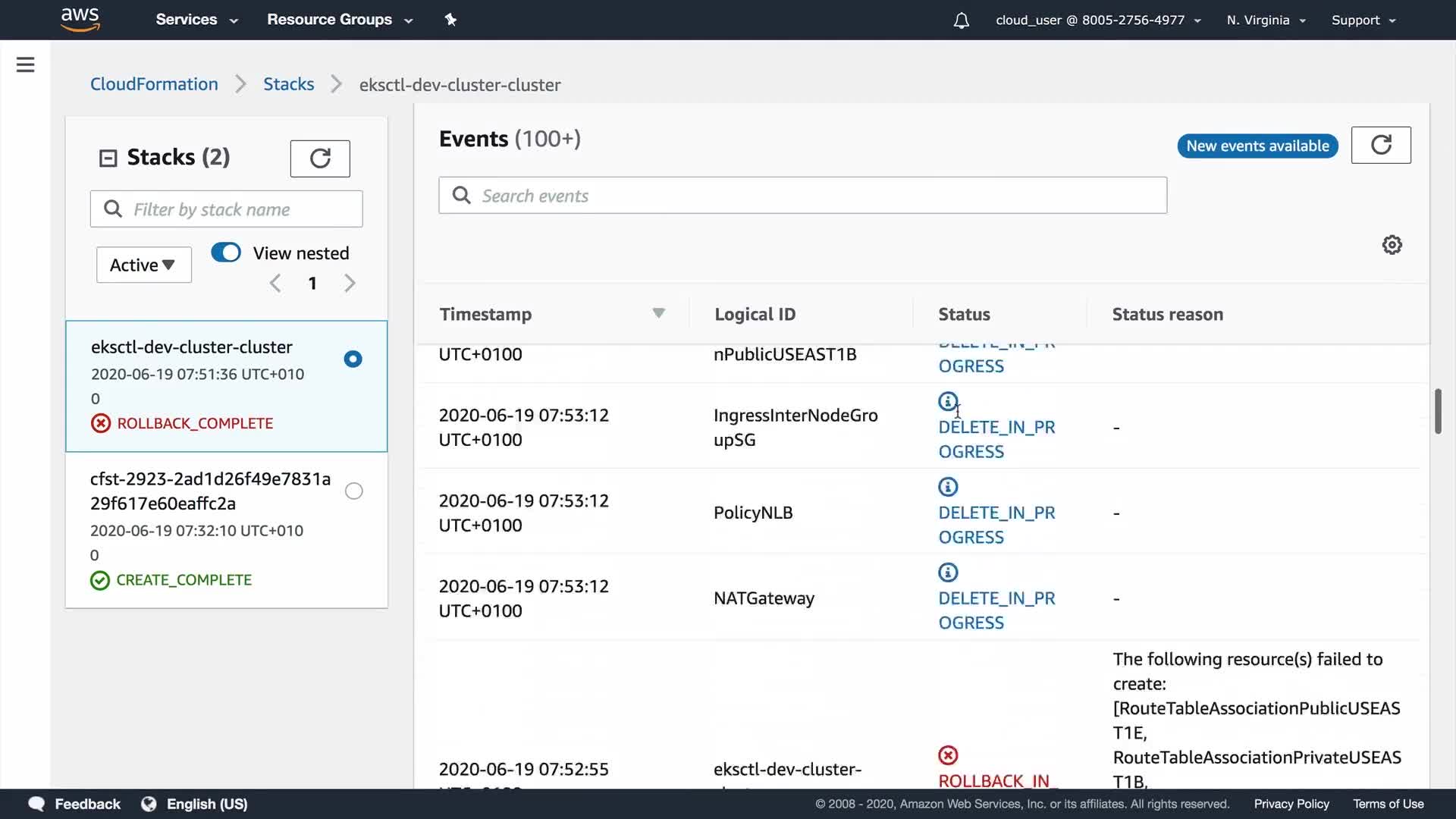Click info icon on NATGateway status
The image size is (1456, 819).
pyautogui.click(x=948, y=573)
